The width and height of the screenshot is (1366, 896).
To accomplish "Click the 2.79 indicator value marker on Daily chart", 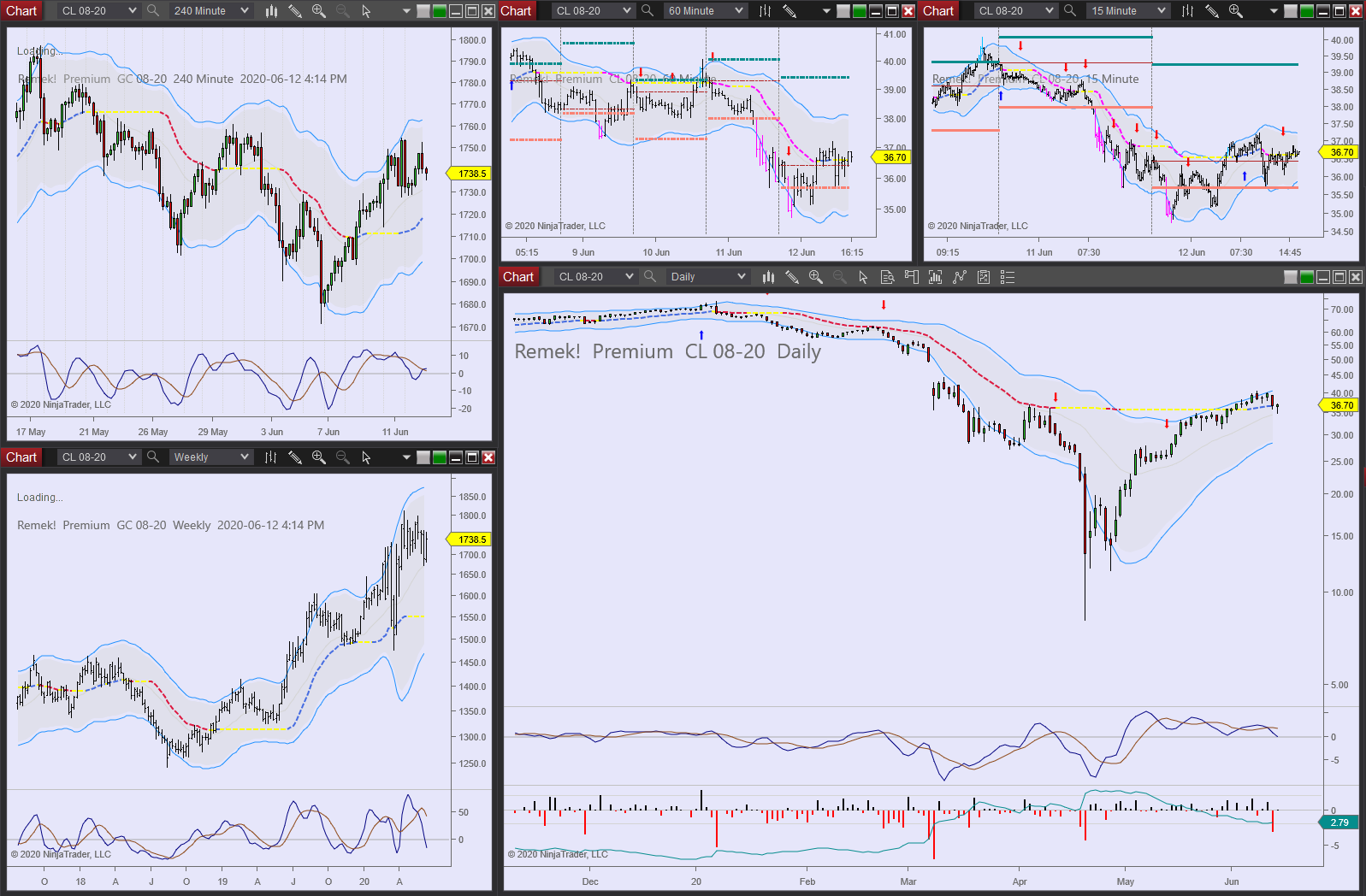I will click(1339, 822).
